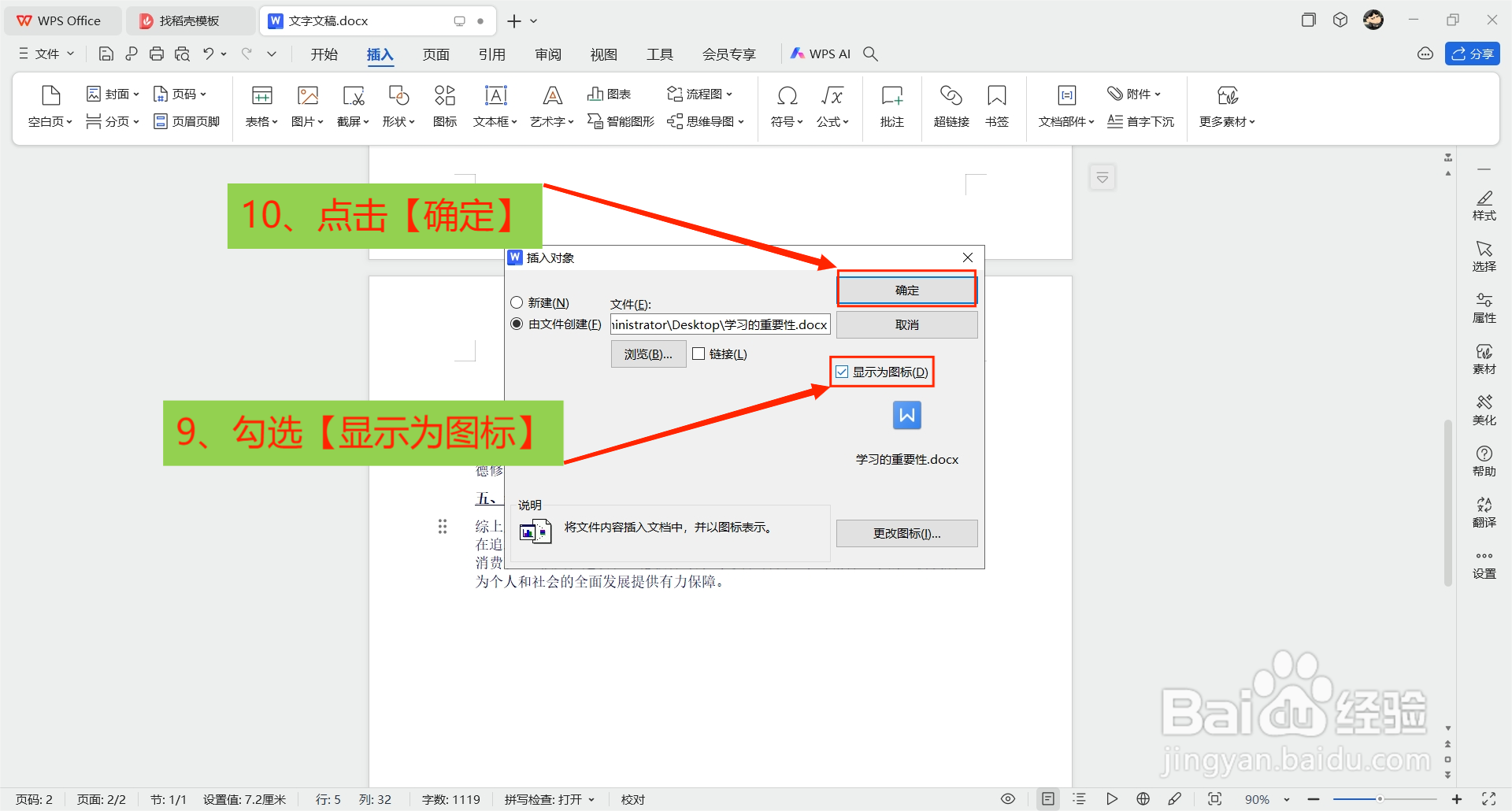
Task: Click the 文件(E) file path input field
Action: pos(720,324)
